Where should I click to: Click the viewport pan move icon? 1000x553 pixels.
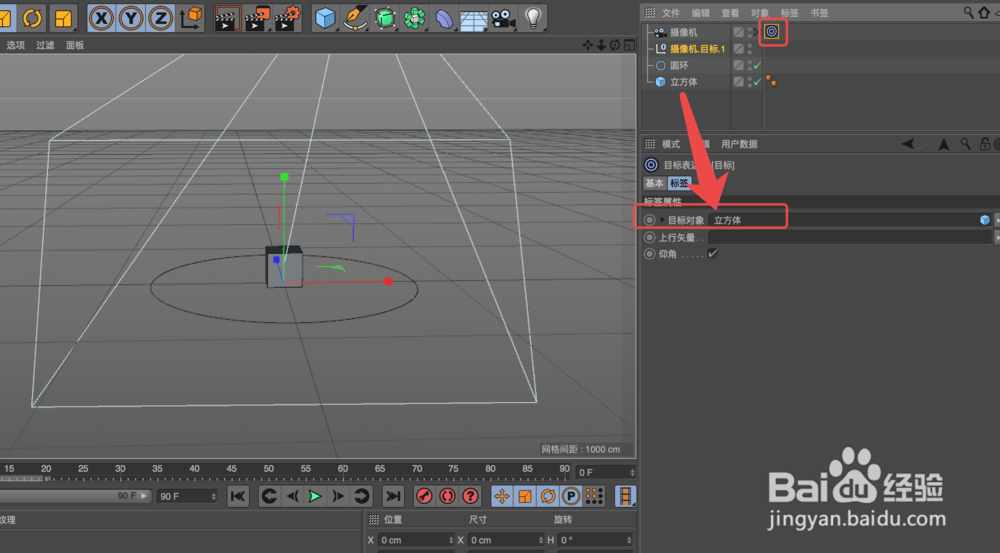pyautogui.click(x=587, y=45)
